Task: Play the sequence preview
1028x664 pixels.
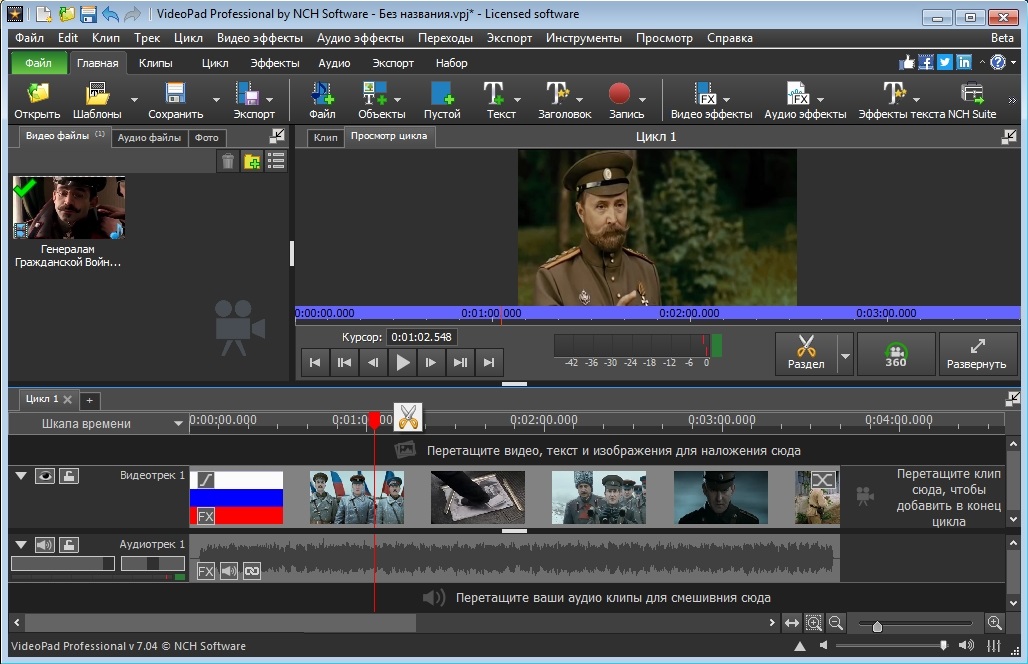Action: (x=403, y=362)
